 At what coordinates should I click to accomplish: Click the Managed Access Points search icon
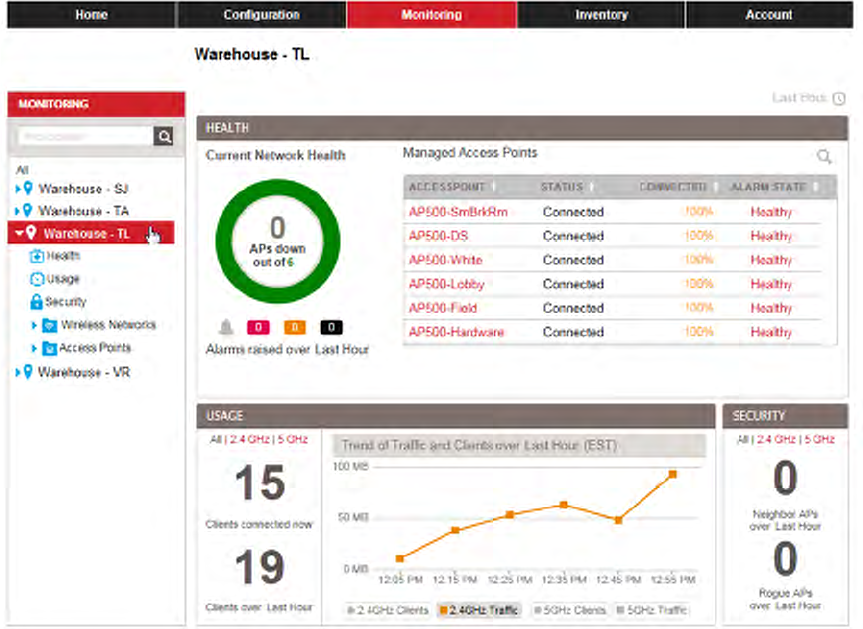coord(824,156)
